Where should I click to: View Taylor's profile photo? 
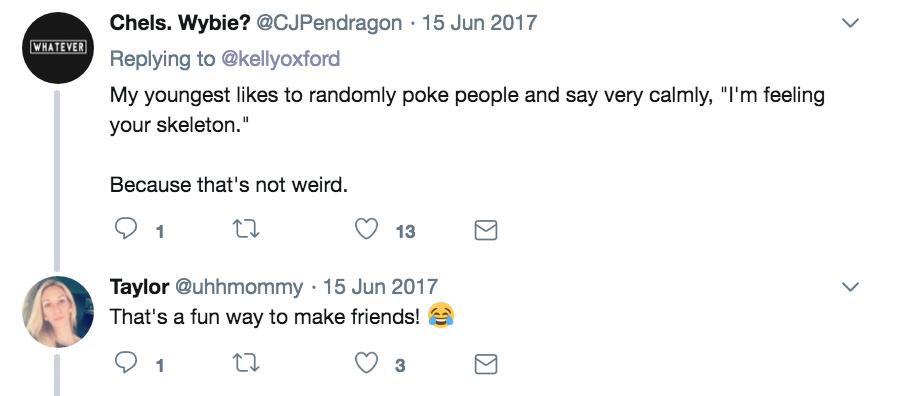click(57, 312)
